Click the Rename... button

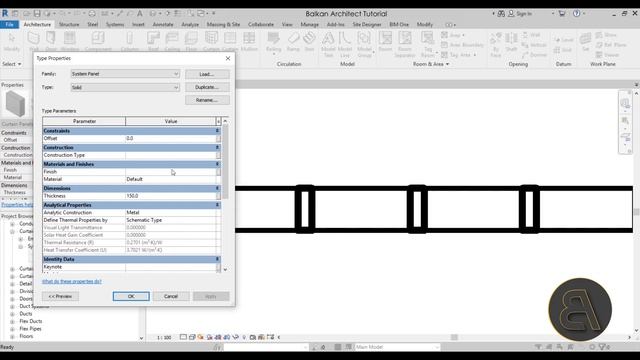click(x=207, y=100)
